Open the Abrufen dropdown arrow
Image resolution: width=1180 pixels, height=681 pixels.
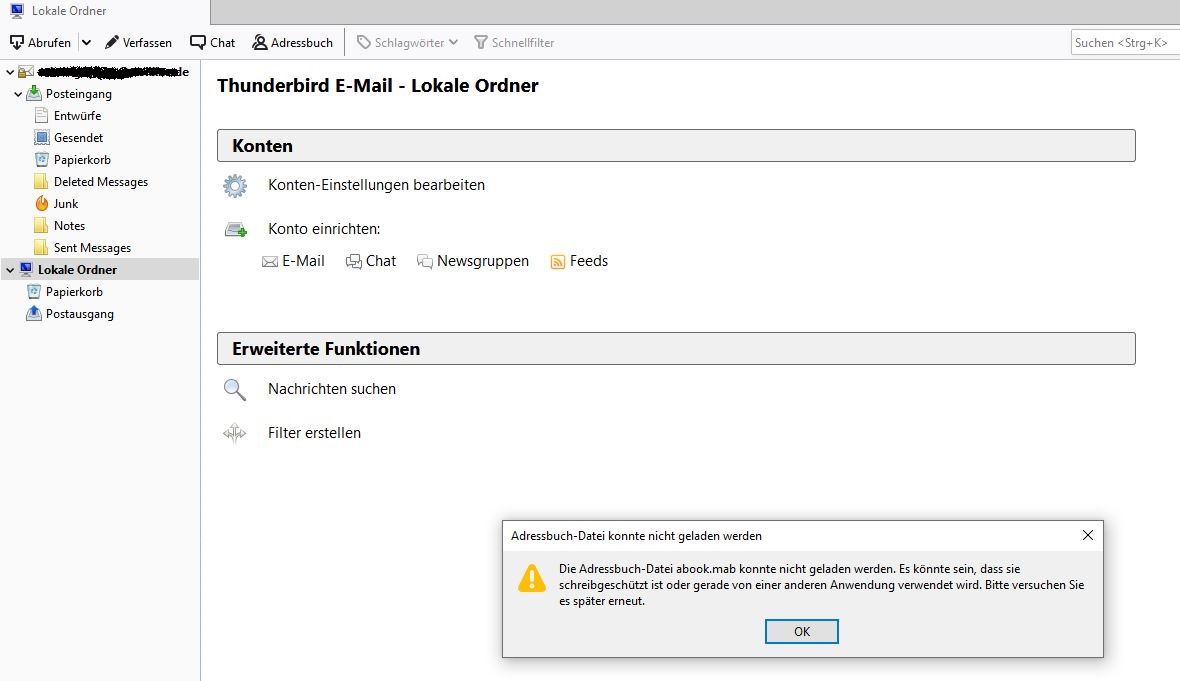(x=87, y=43)
